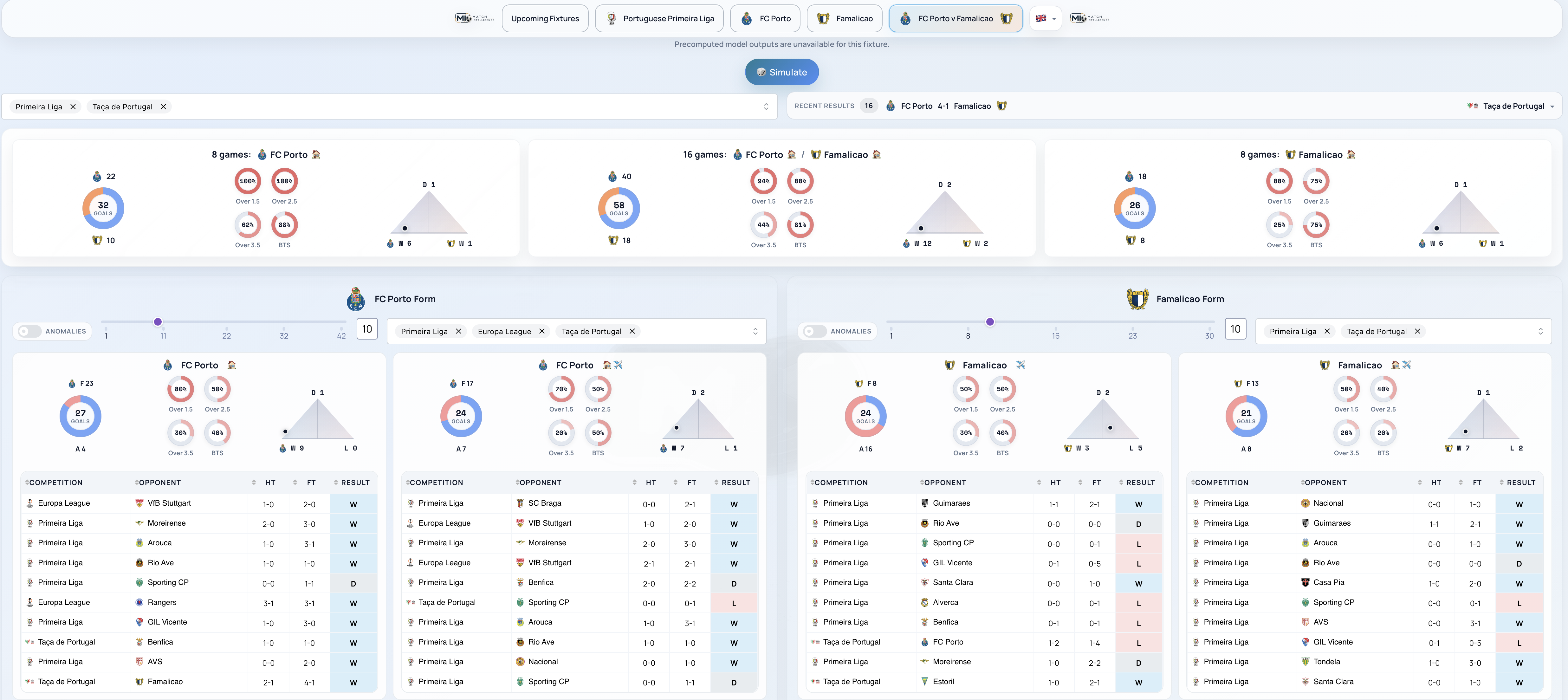Screen dimensions: 1568x700
Task: Click the Alverca crest icon
Action: coord(925,603)
